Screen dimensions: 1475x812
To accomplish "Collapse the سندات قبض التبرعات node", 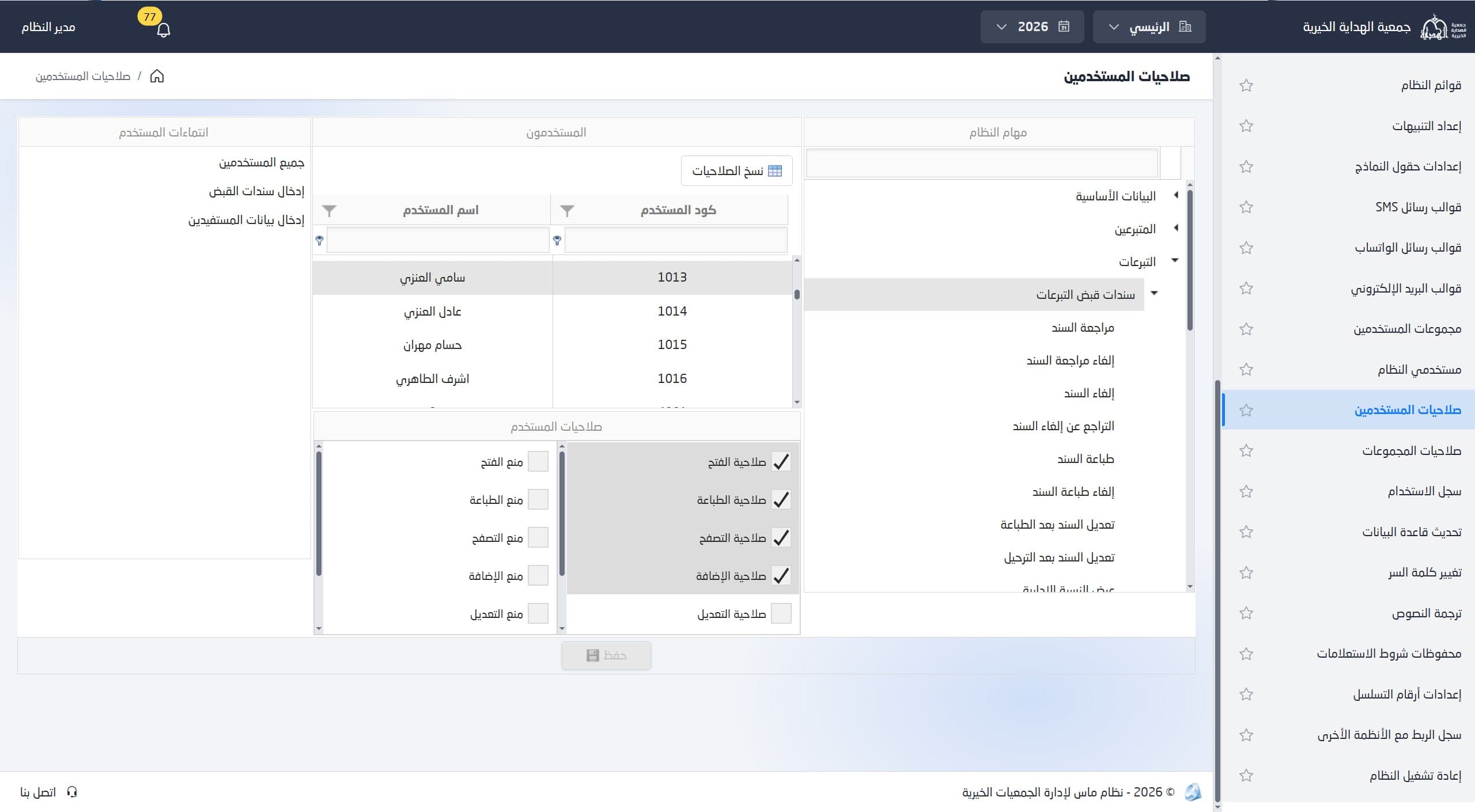I will point(1154,293).
